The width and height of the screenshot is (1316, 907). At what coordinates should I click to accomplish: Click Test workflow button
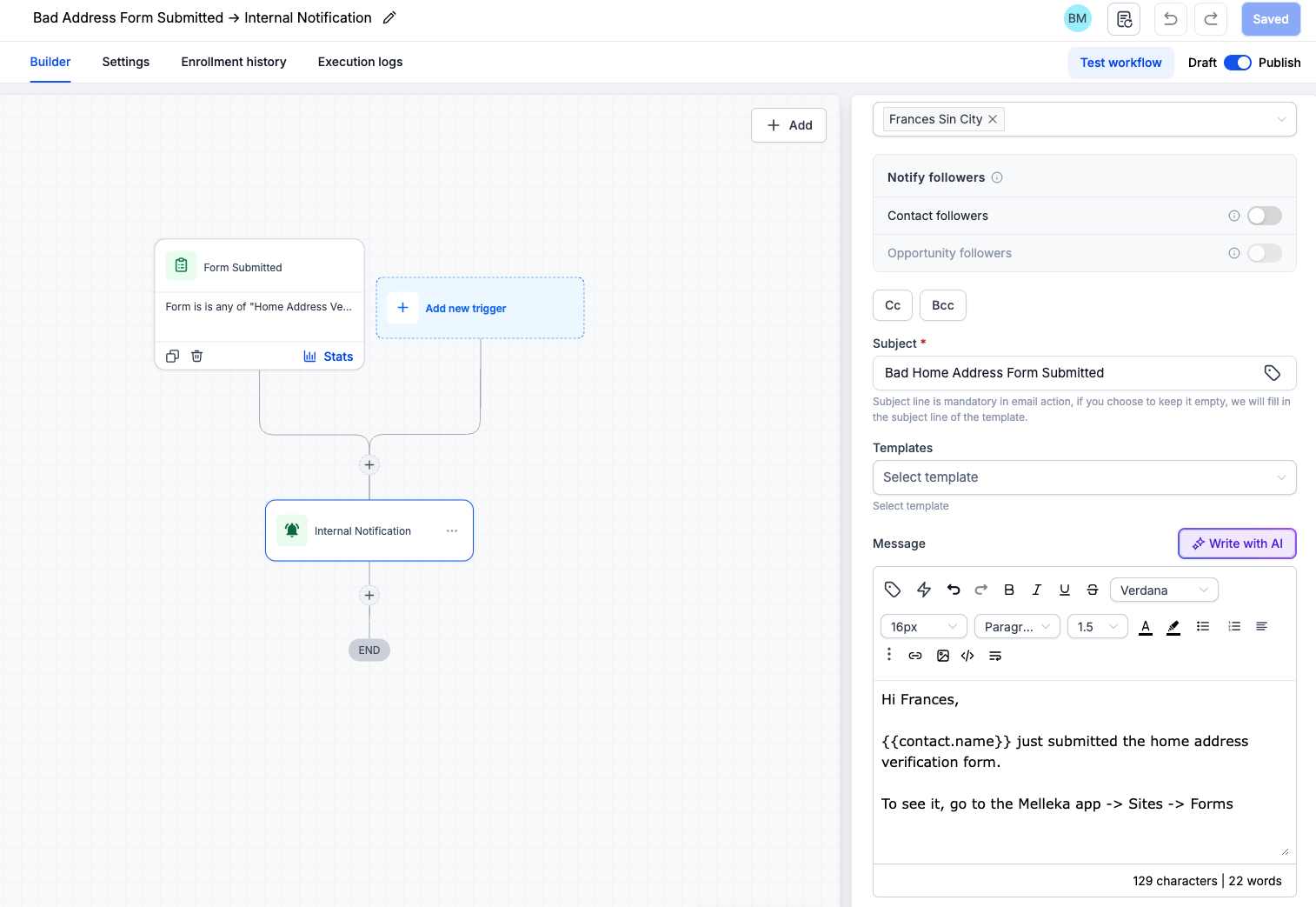pos(1121,63)
